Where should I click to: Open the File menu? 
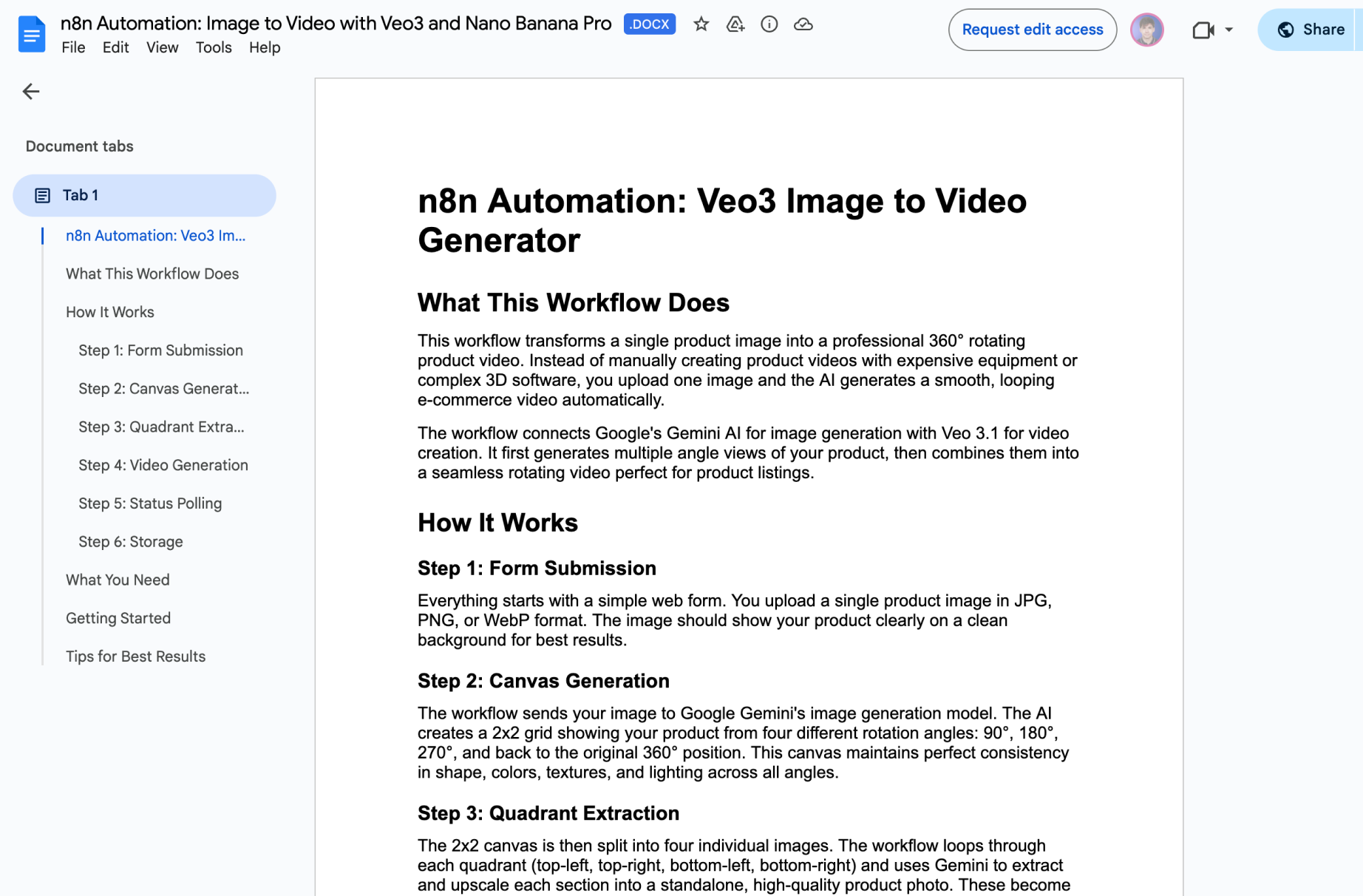tap(73, 47)
